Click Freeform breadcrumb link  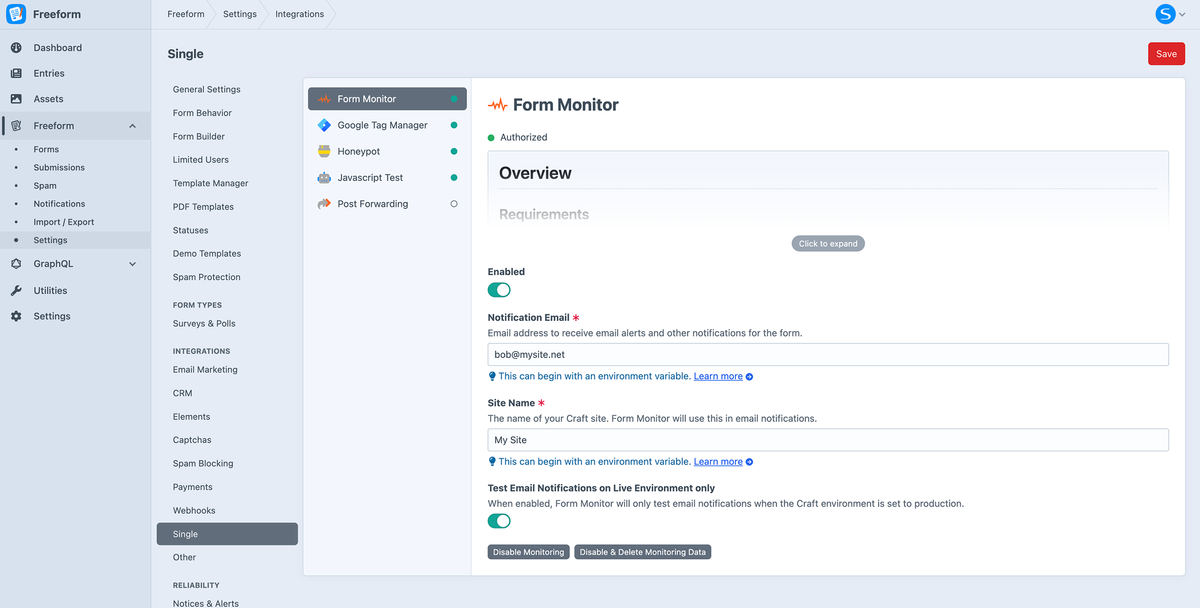click(x=186, y=14)
